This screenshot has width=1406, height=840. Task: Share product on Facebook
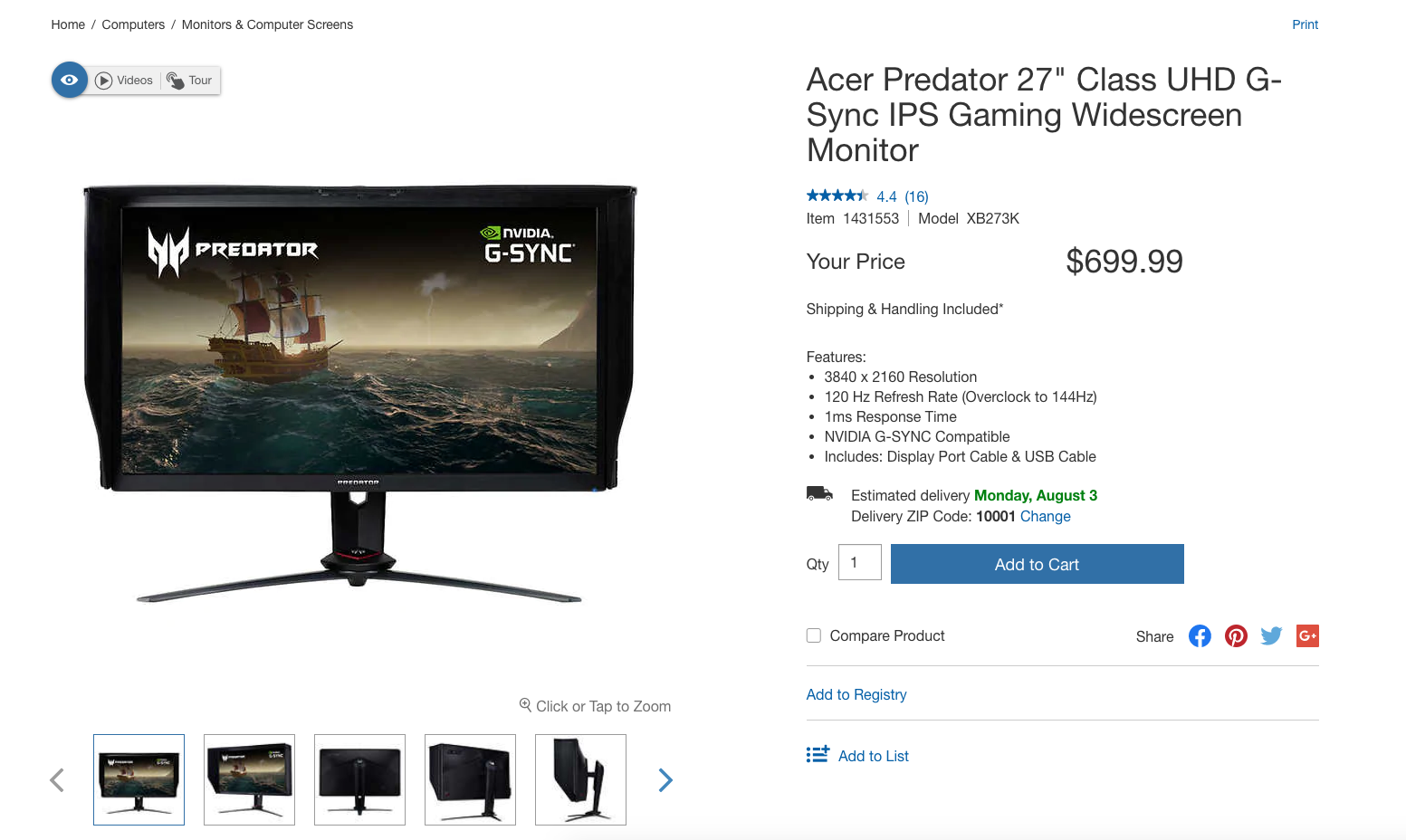[1200, 636]
